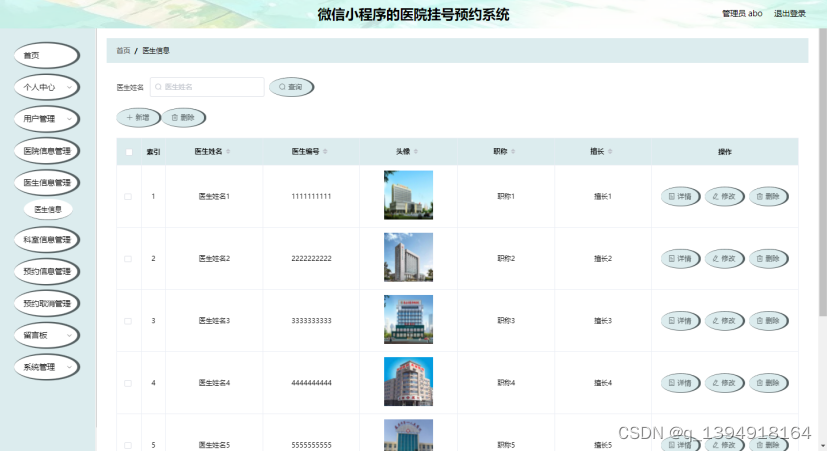Open 详情 for row 医生姓名2

tap(680, 258)
